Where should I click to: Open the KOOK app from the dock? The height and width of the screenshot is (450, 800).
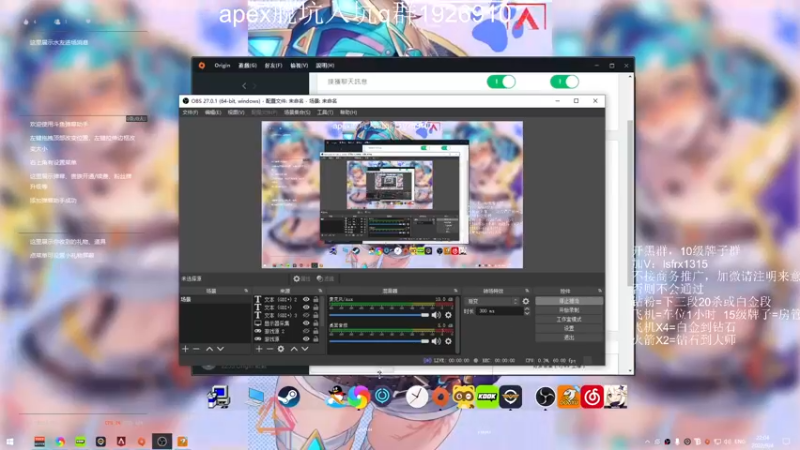(x=487, y=397)
